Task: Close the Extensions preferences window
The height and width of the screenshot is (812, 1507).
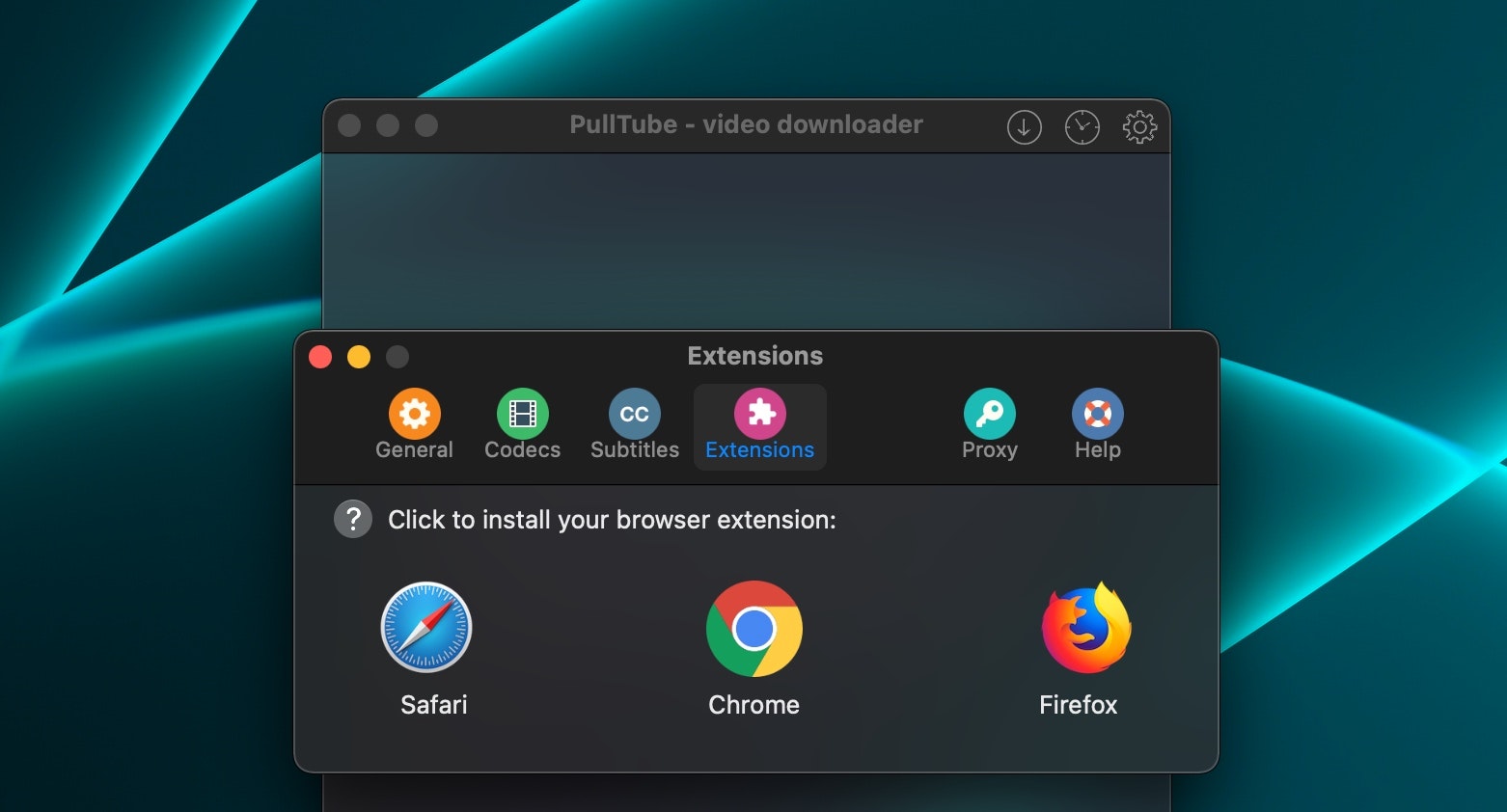Action: pyautogui.click(x=320, y=357)
